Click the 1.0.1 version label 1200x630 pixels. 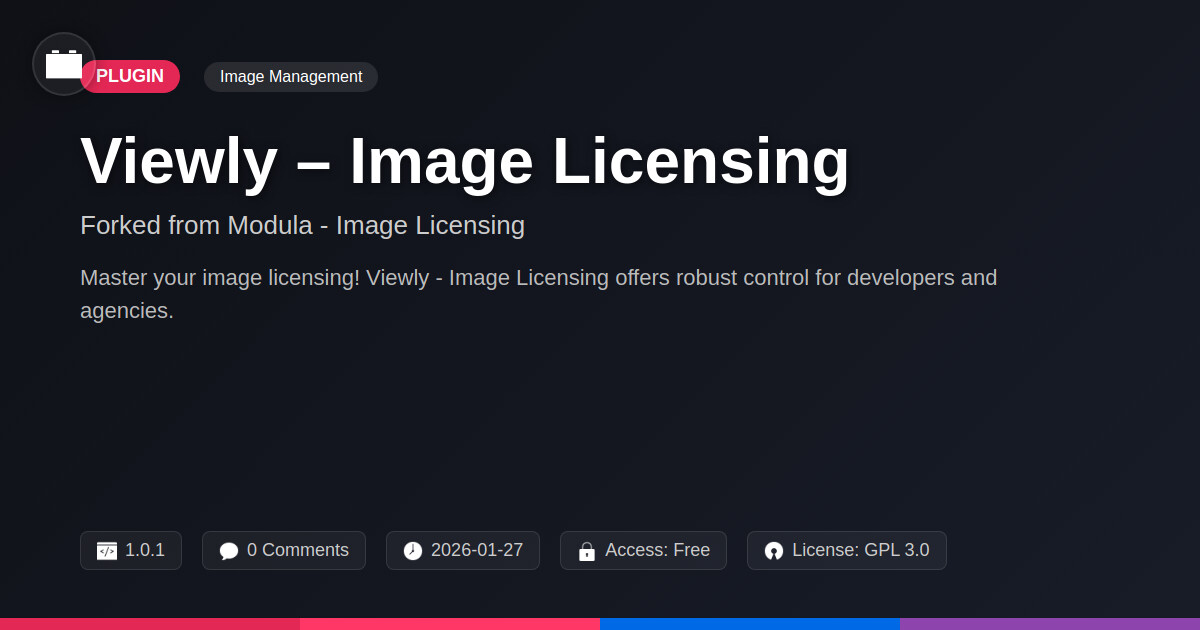pyautogui.click(x=145, y=550)
